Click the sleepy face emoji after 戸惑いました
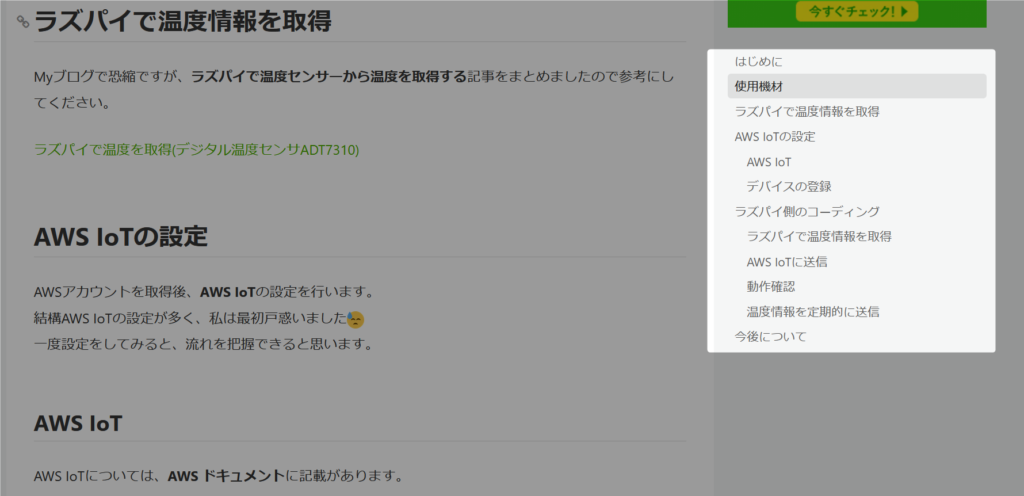This screenshot has height=496, width=1024. pyautogui.click(x=355, y=320)
